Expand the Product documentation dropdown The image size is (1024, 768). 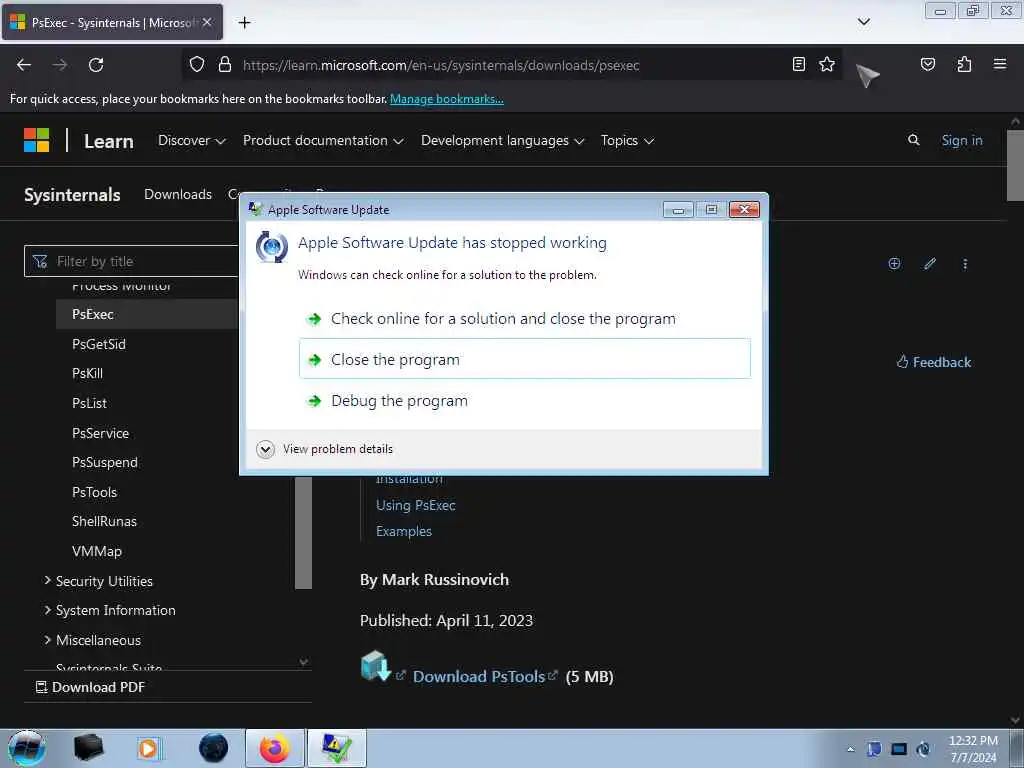(323, 140)
